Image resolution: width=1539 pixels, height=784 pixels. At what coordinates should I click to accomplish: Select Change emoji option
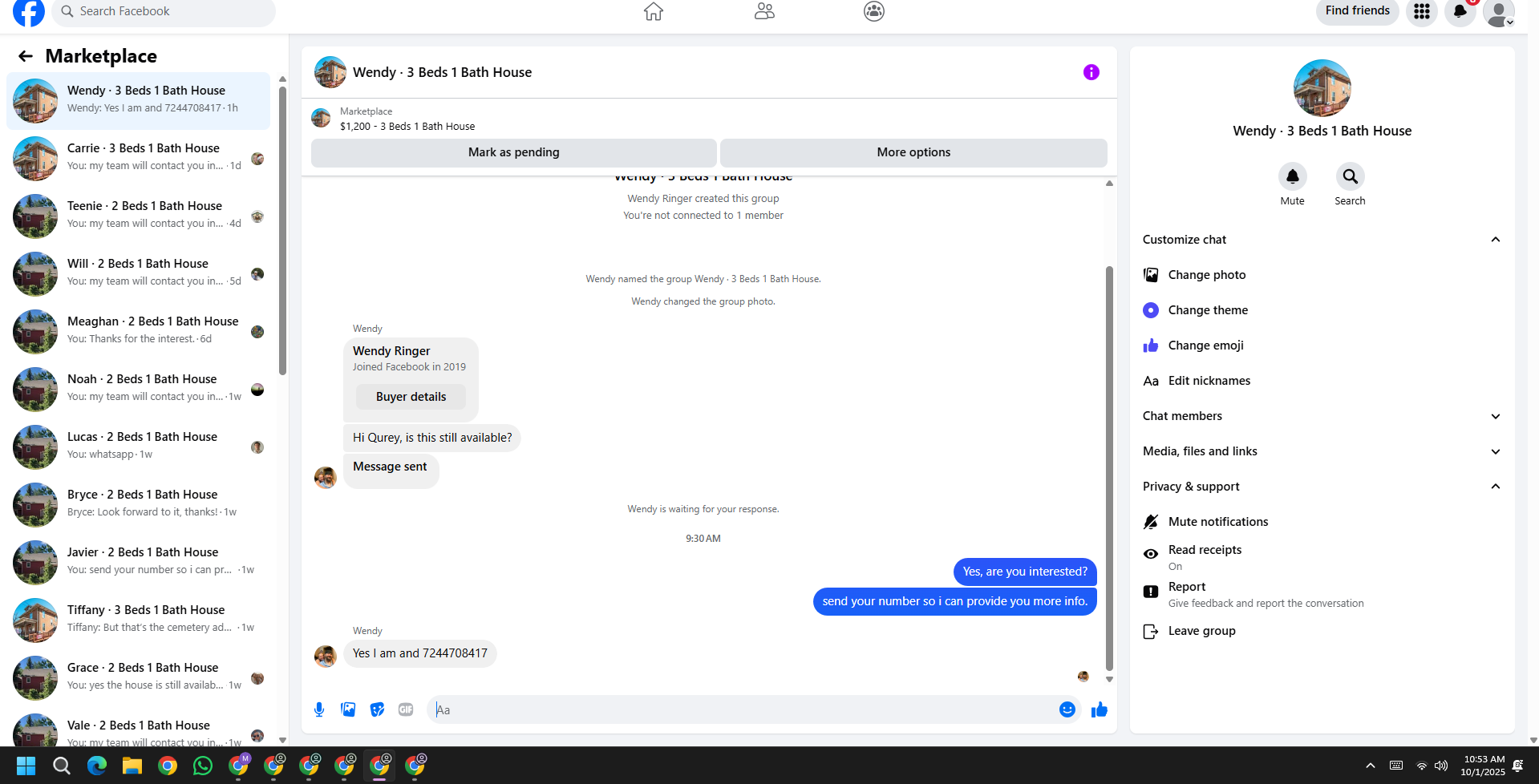click(1322, 346)
